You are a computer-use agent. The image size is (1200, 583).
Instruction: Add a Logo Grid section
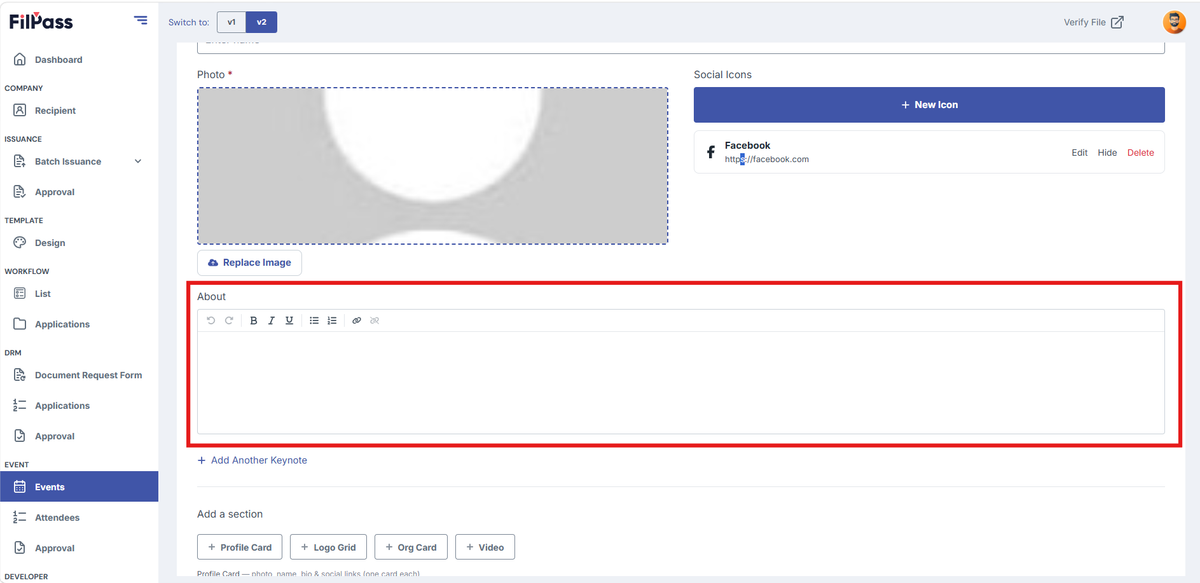click(328, 547)
